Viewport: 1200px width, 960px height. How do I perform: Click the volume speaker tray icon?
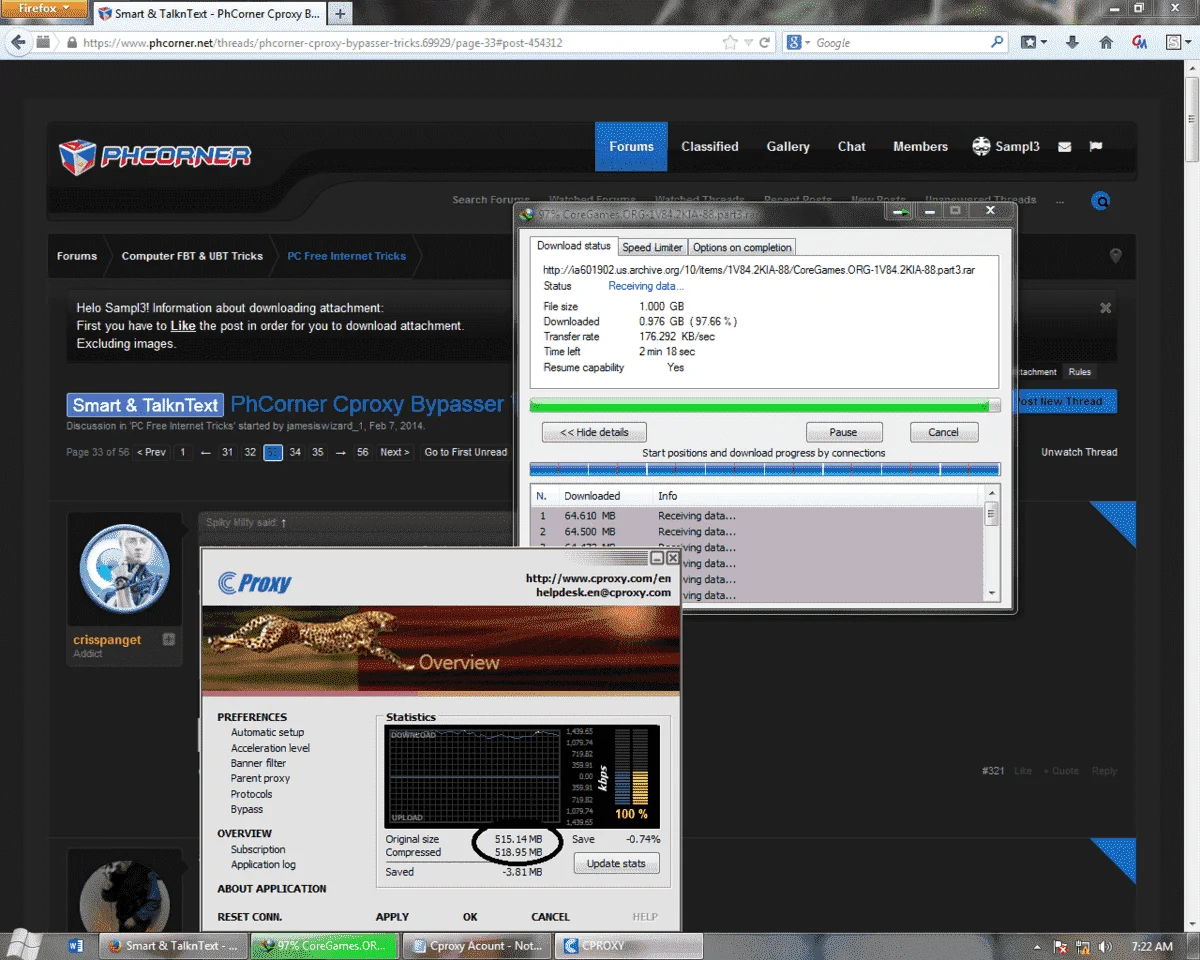[x=1104, y=946]
